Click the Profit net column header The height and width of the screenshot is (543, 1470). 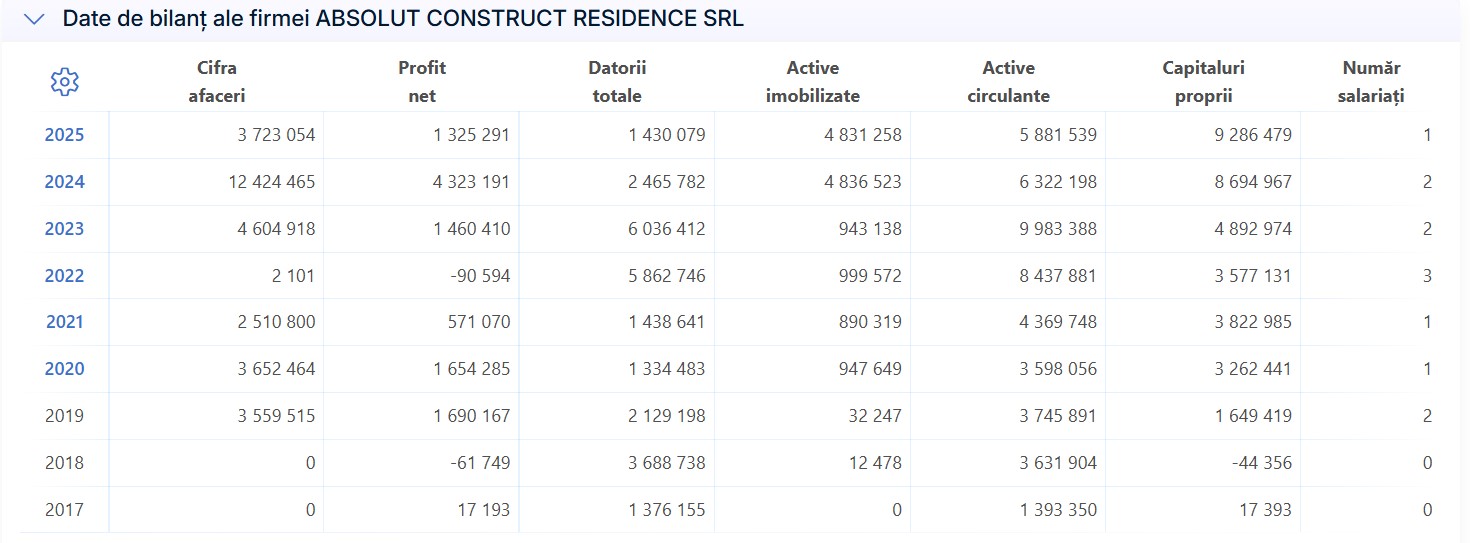(422, 82)
